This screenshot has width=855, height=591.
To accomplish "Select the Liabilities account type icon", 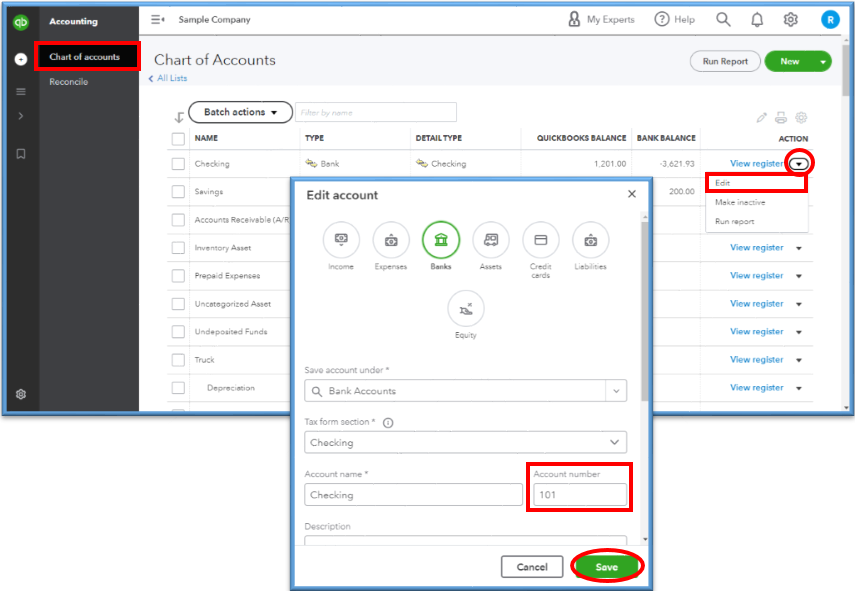I will (591, 240).
